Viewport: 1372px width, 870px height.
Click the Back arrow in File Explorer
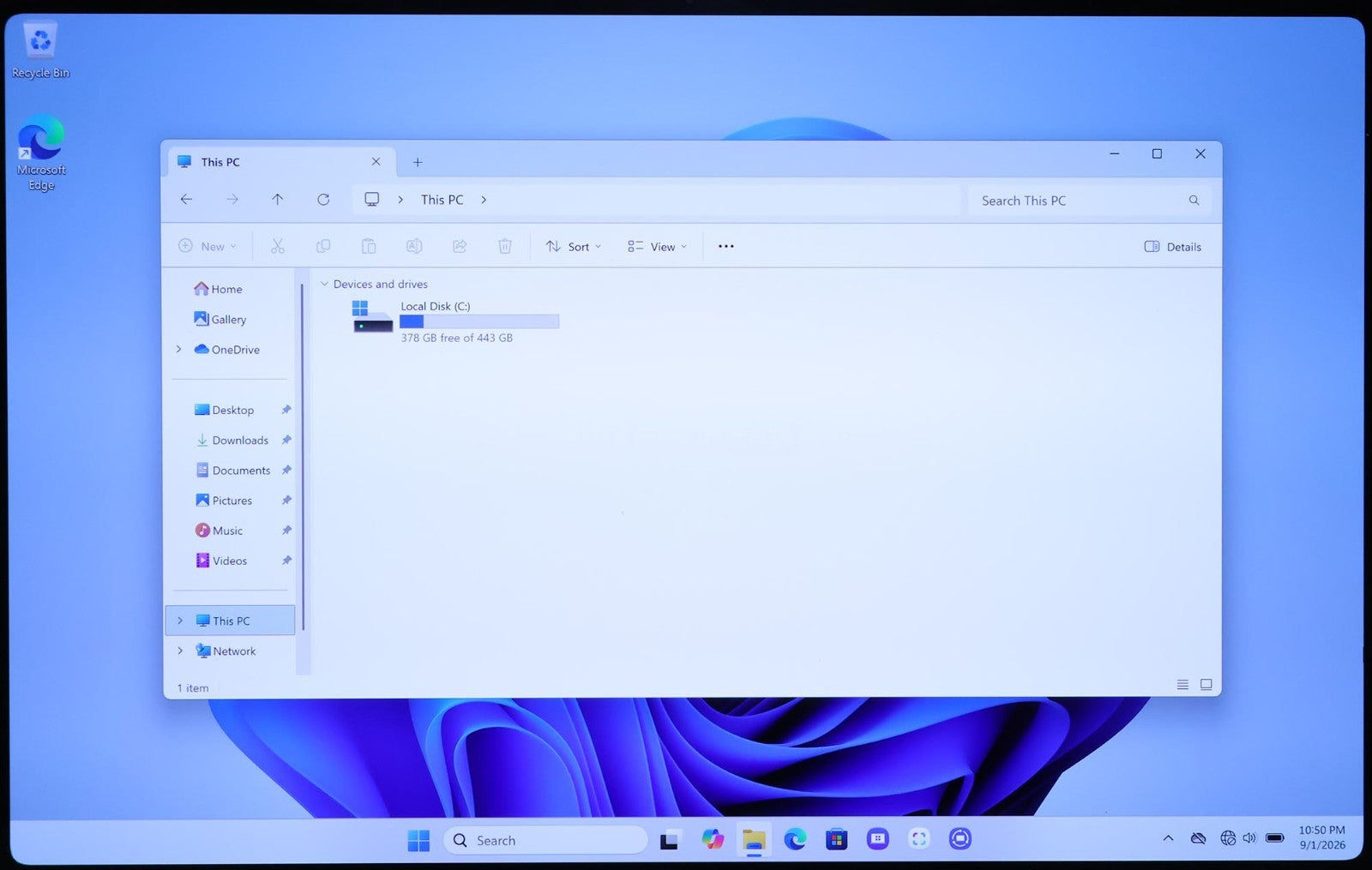coord(186,200)
